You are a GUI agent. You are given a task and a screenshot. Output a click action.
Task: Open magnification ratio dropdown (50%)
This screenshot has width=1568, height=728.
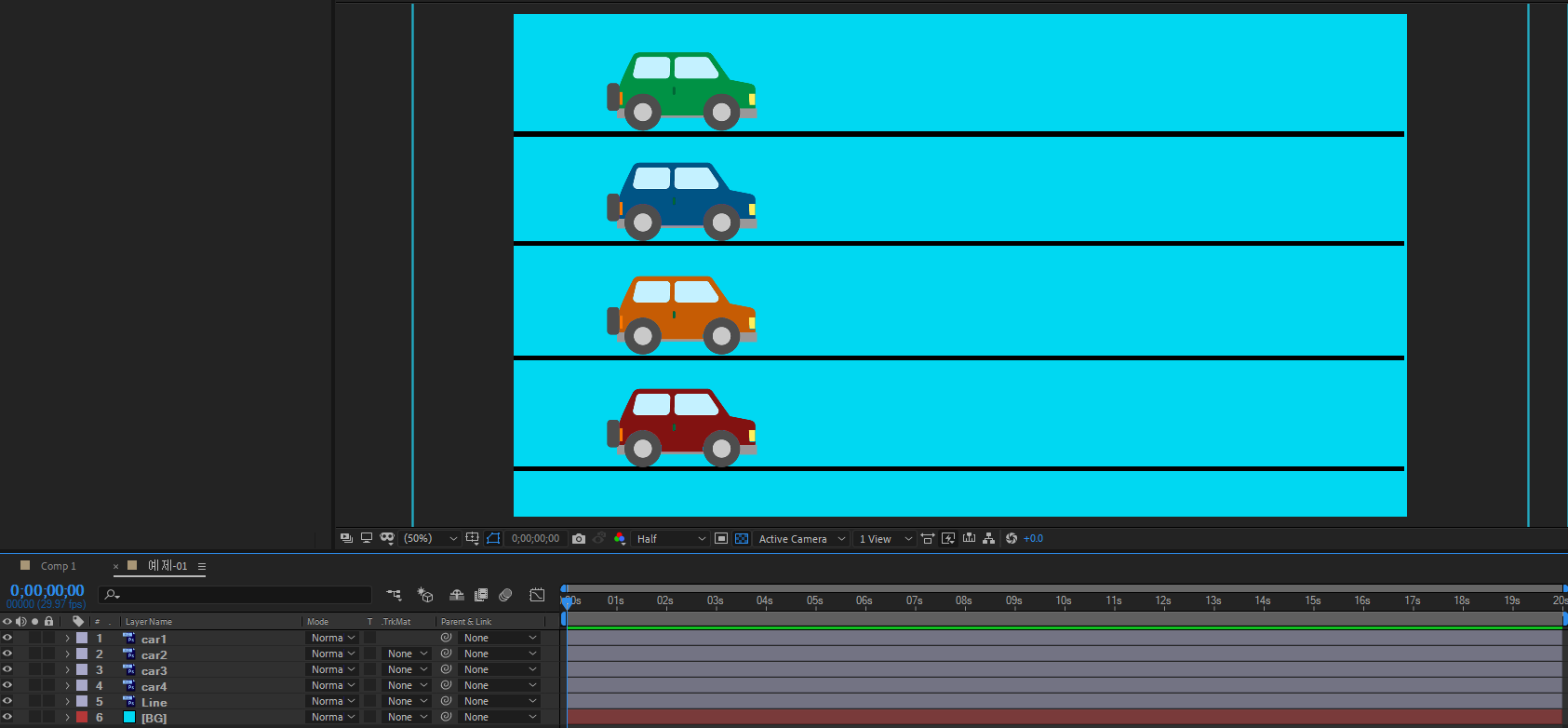click(x=430, y=538)
